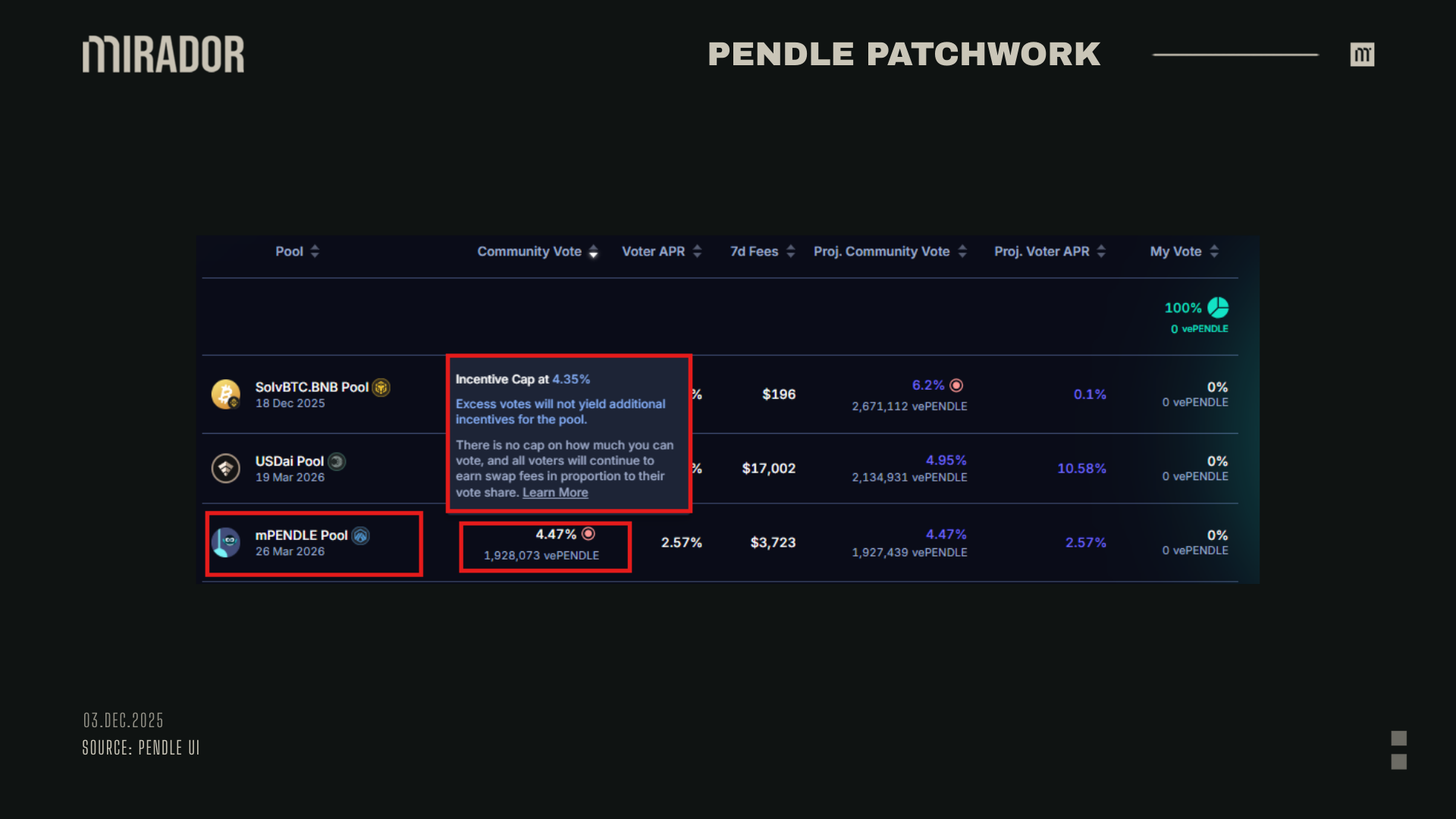Sort by Community Vote column arrows
Image resolution: width=1456 pixels, height=819 pixels.
pos(594,252)
